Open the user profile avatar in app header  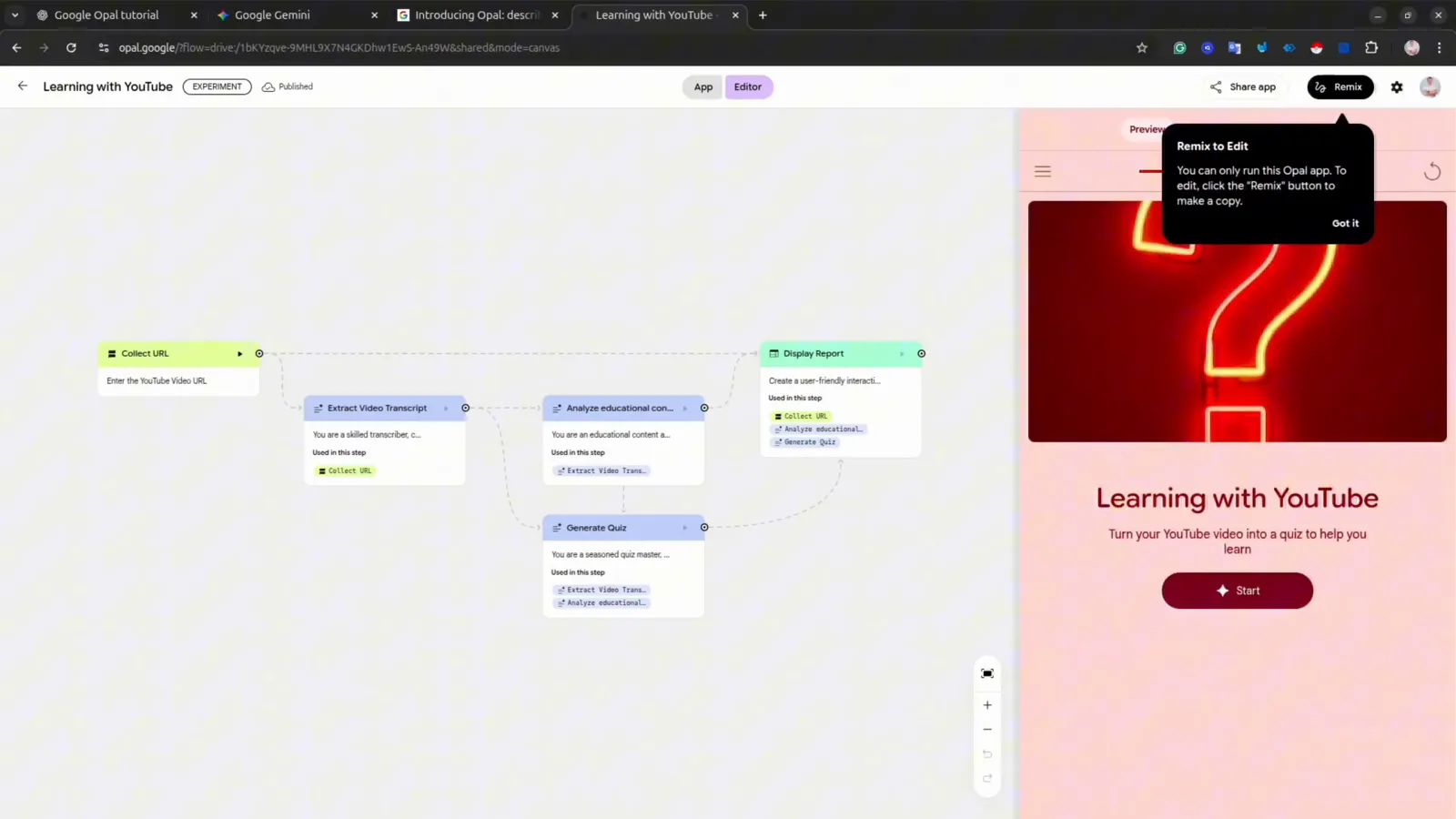point(1430,87)
